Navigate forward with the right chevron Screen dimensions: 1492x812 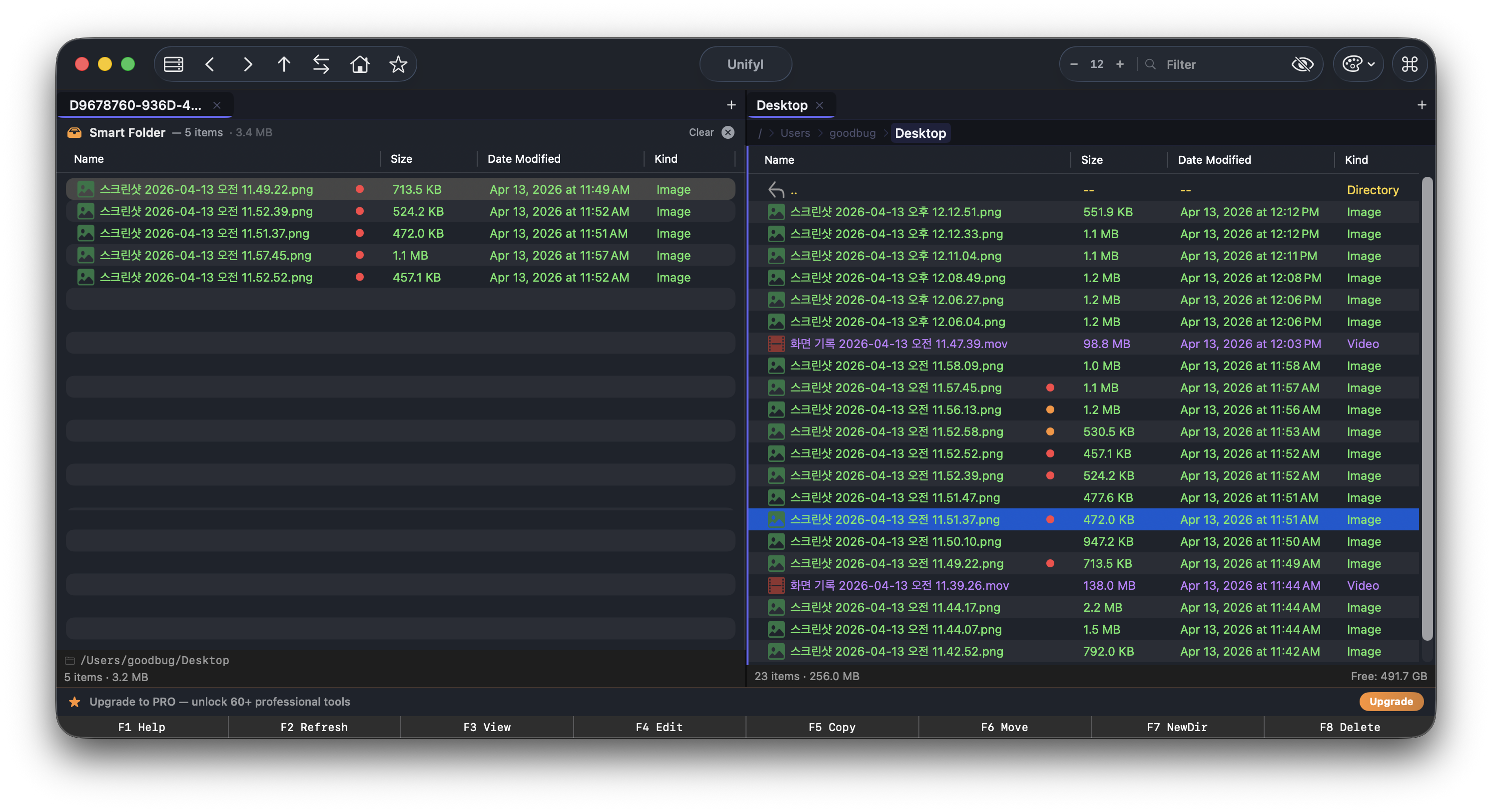tap(247, 64)
